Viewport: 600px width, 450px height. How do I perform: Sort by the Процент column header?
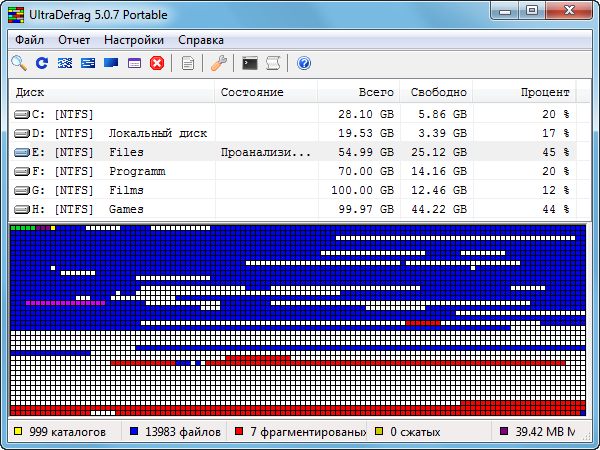pos(524,92)
